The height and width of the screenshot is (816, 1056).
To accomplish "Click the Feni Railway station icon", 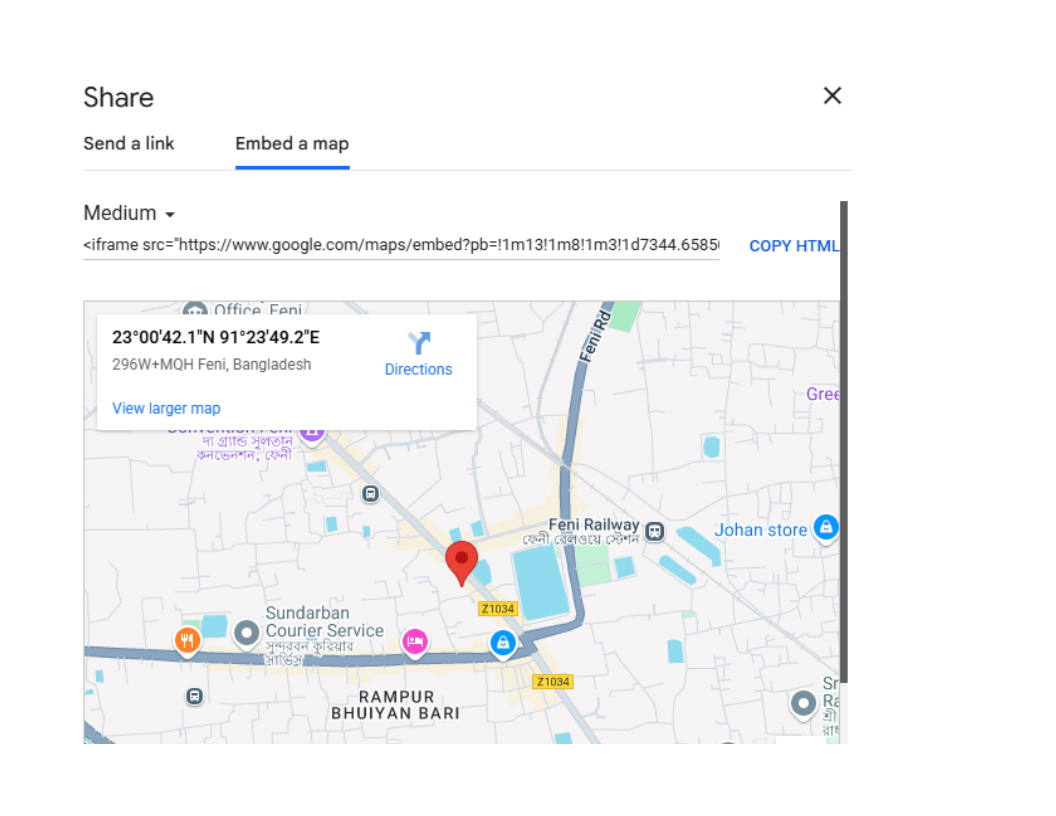I will pyautogui.click(x=654, y=531).
